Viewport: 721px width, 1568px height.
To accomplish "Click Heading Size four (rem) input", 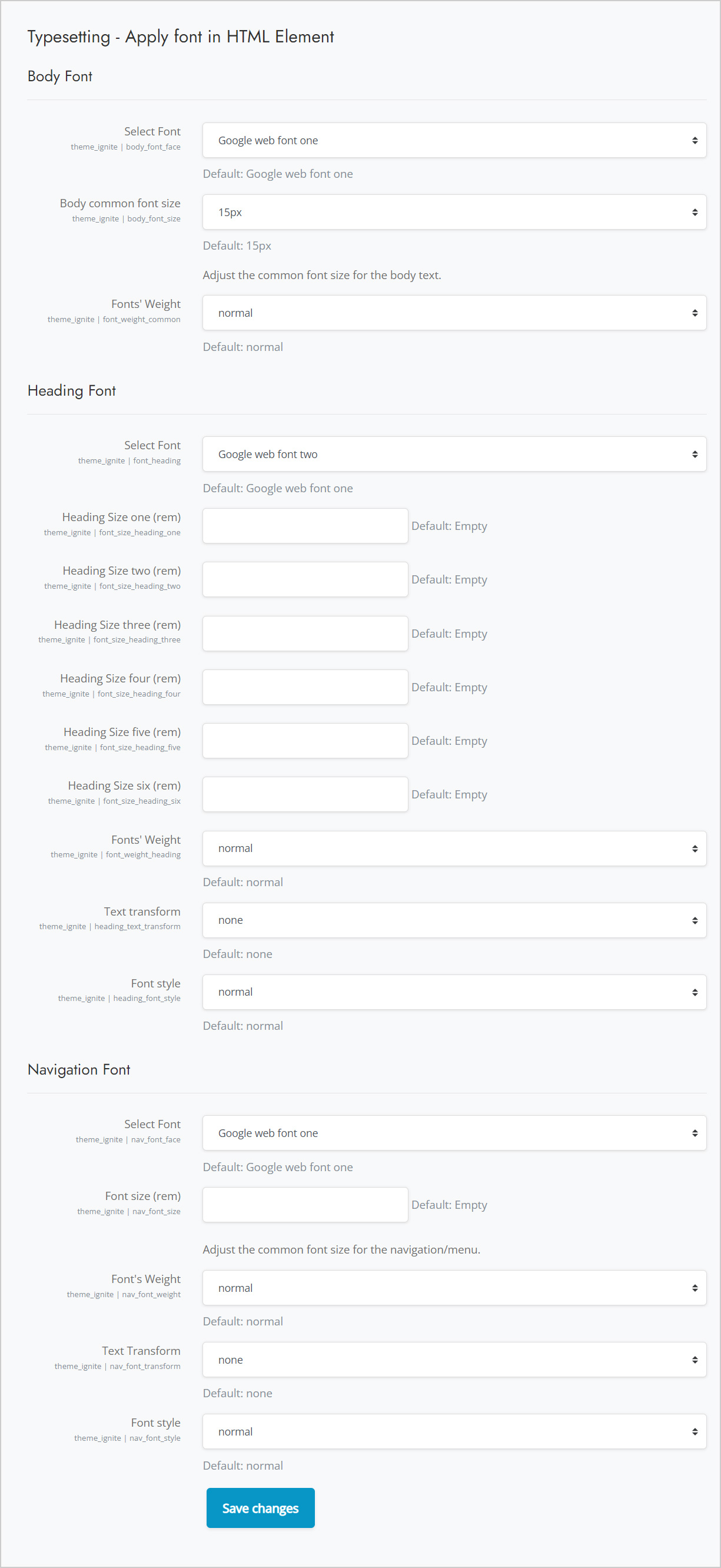I will [305, 687].
